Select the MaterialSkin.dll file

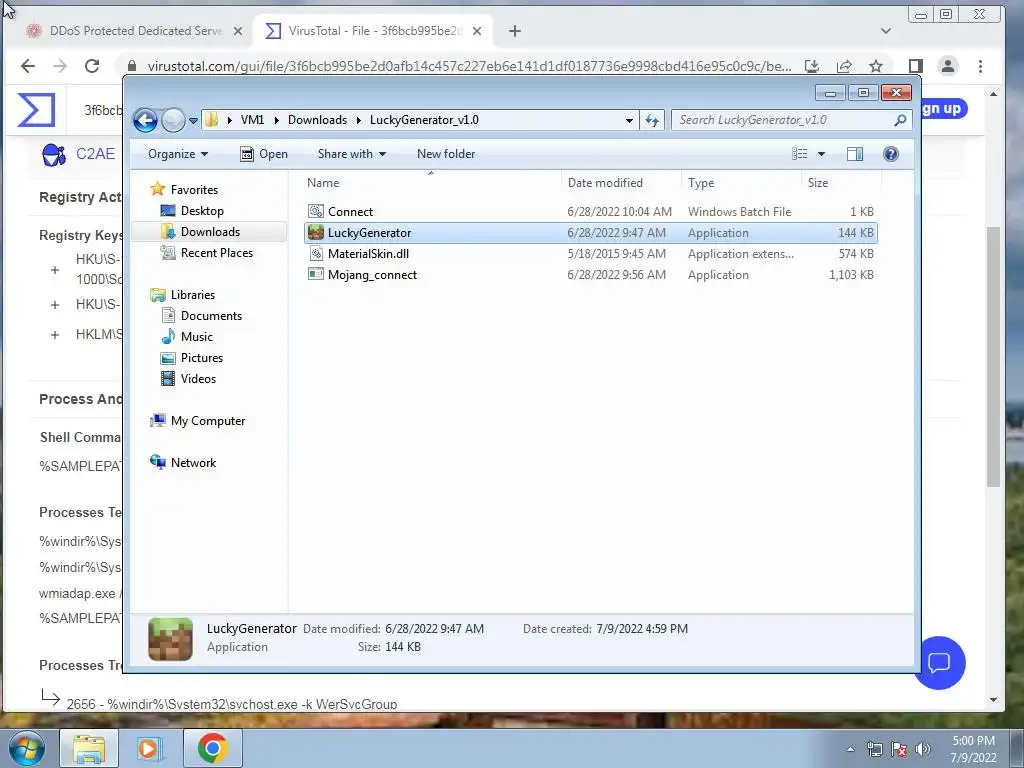coord(590,254)
